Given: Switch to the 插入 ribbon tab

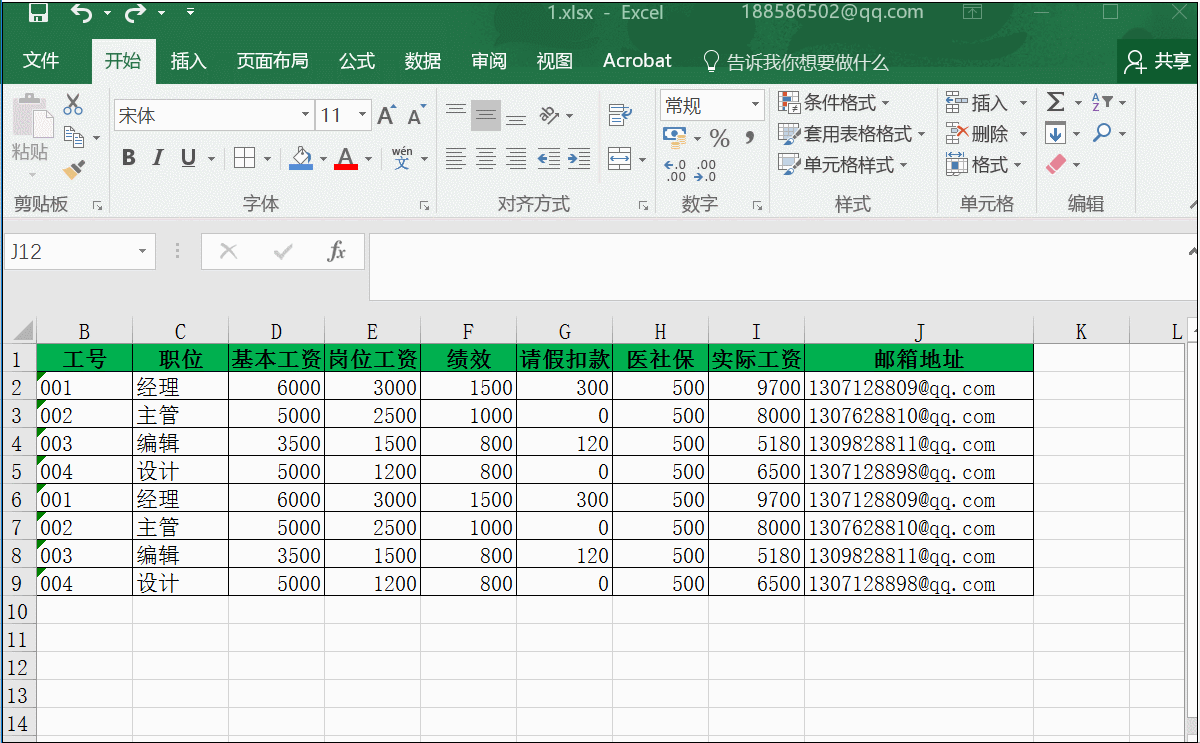Looking at the screenshot, I should [188, 60].
